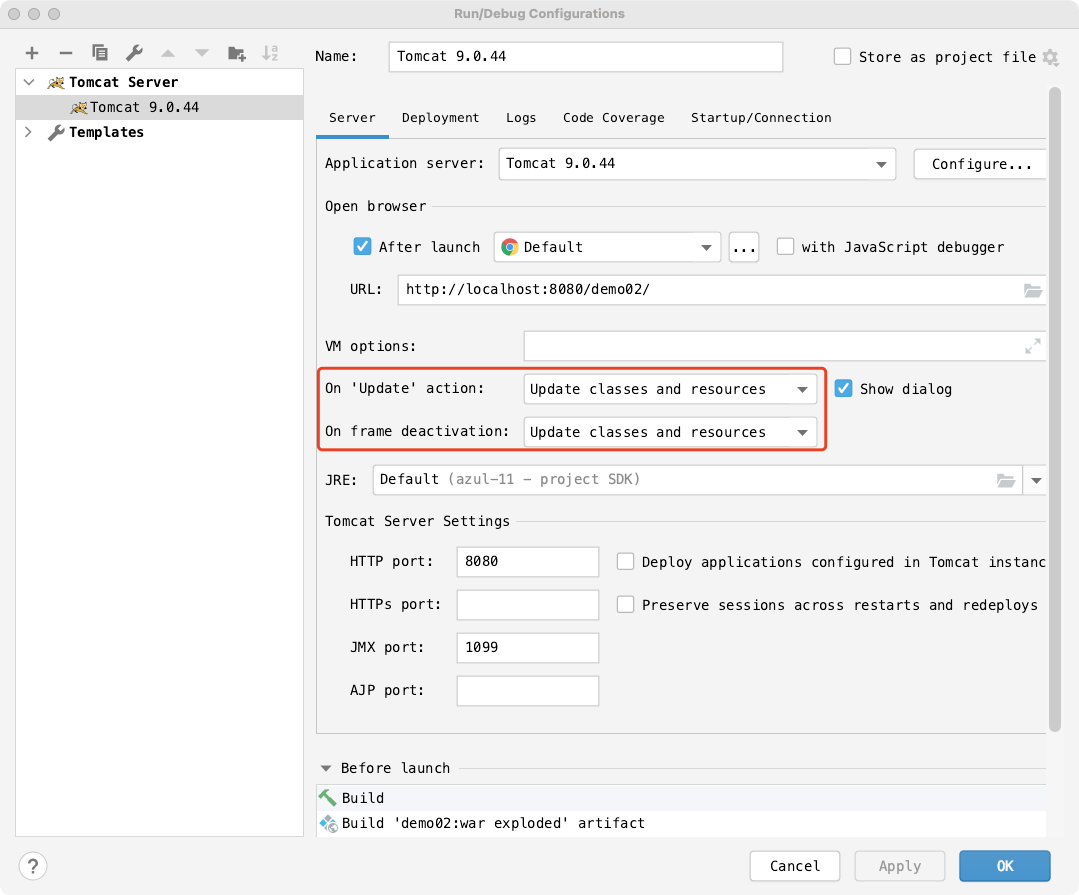
Task: Browse URL using folder icon
Action: [1032, 290]
